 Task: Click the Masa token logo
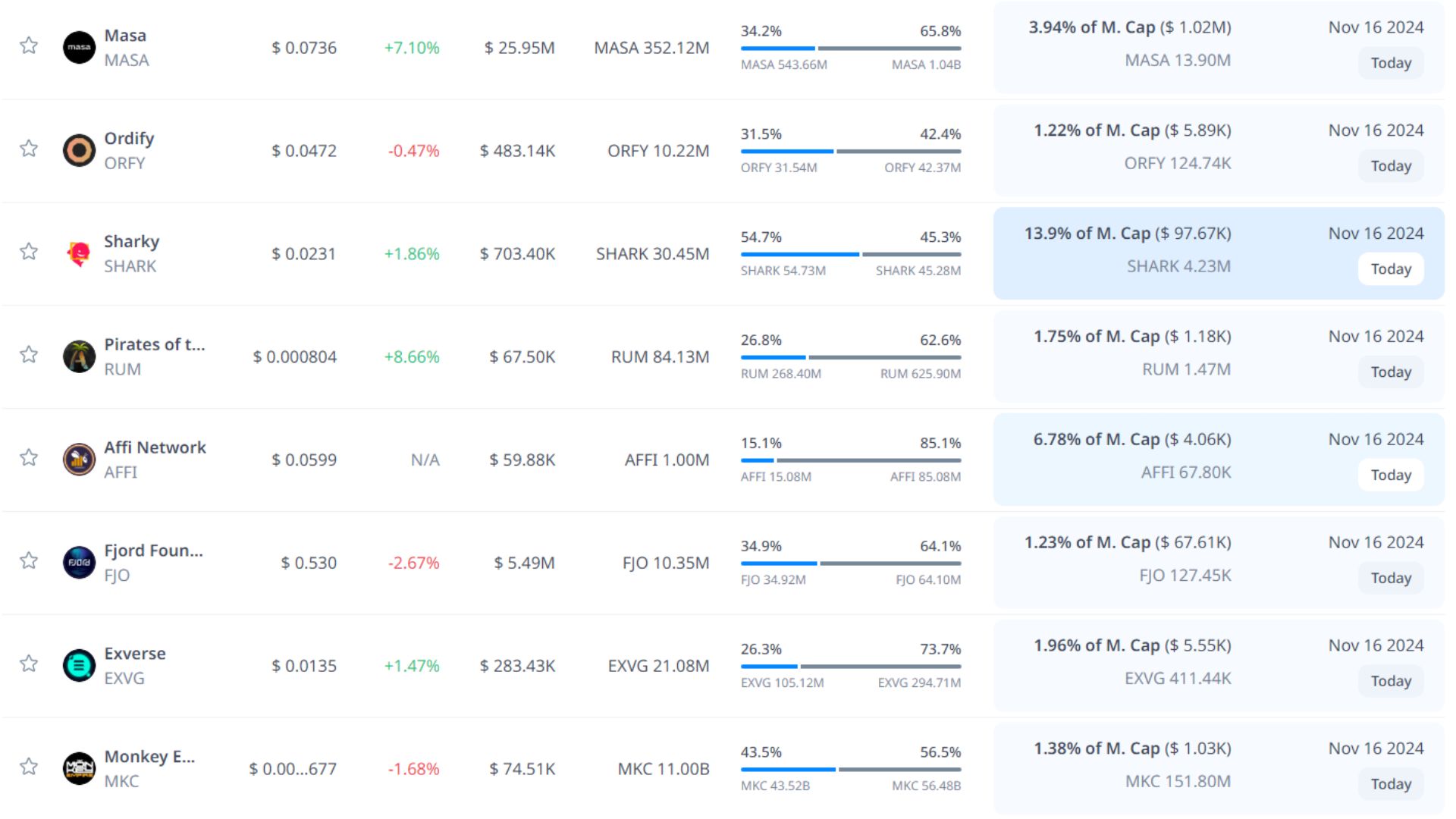pyautogui.click(x=79, y=47)
